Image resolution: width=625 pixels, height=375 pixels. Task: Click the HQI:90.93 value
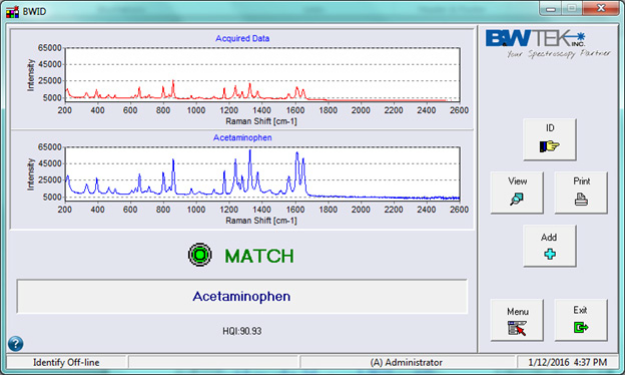(x=242, y=331)
